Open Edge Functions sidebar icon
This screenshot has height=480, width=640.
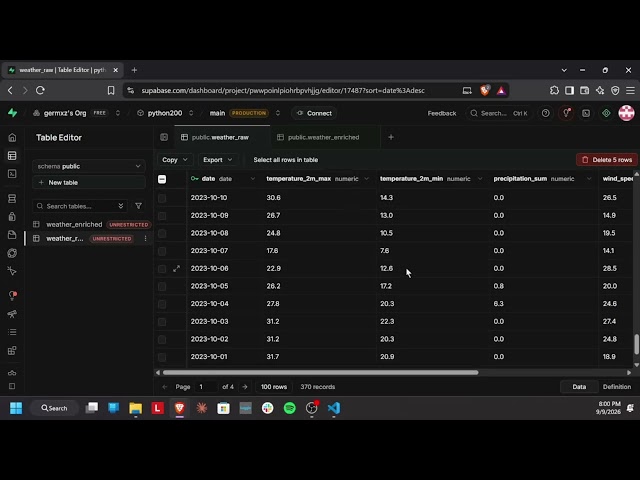pos(12,253)
